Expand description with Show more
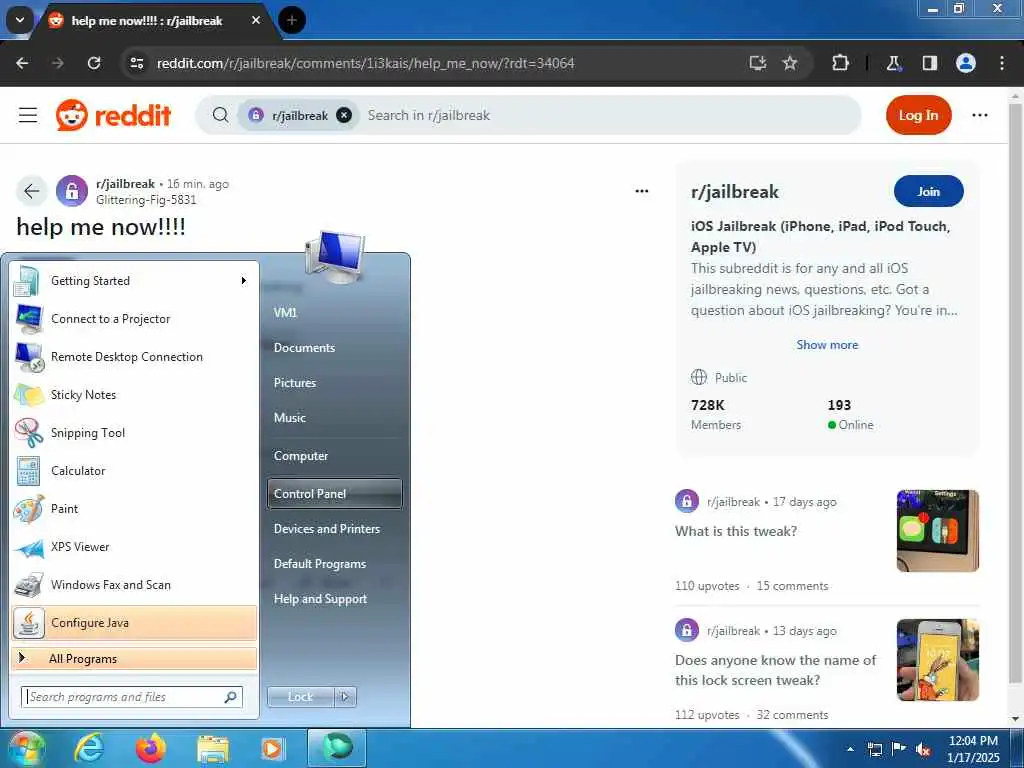 pyautogui.click(x=827, y=345)
